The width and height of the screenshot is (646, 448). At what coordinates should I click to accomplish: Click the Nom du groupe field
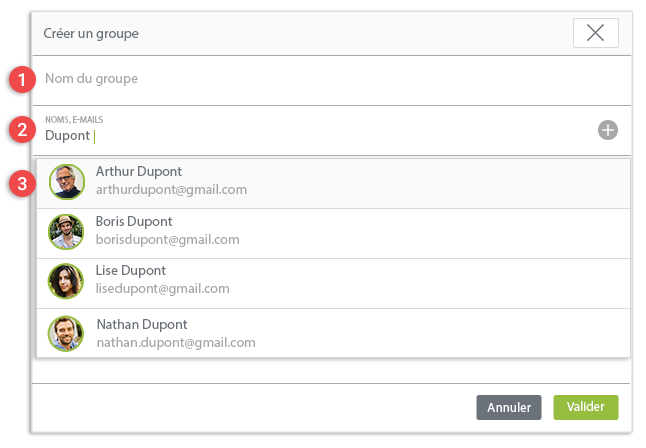(332, 80)
